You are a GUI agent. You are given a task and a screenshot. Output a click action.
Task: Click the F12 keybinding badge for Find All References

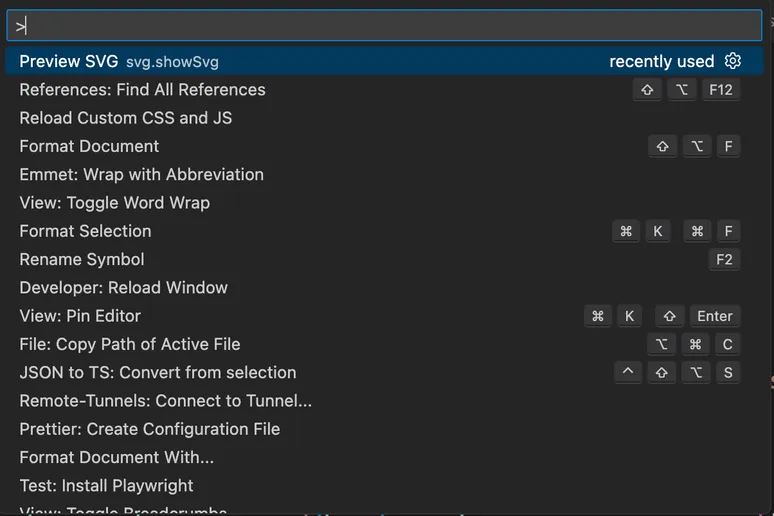point(720,90)
